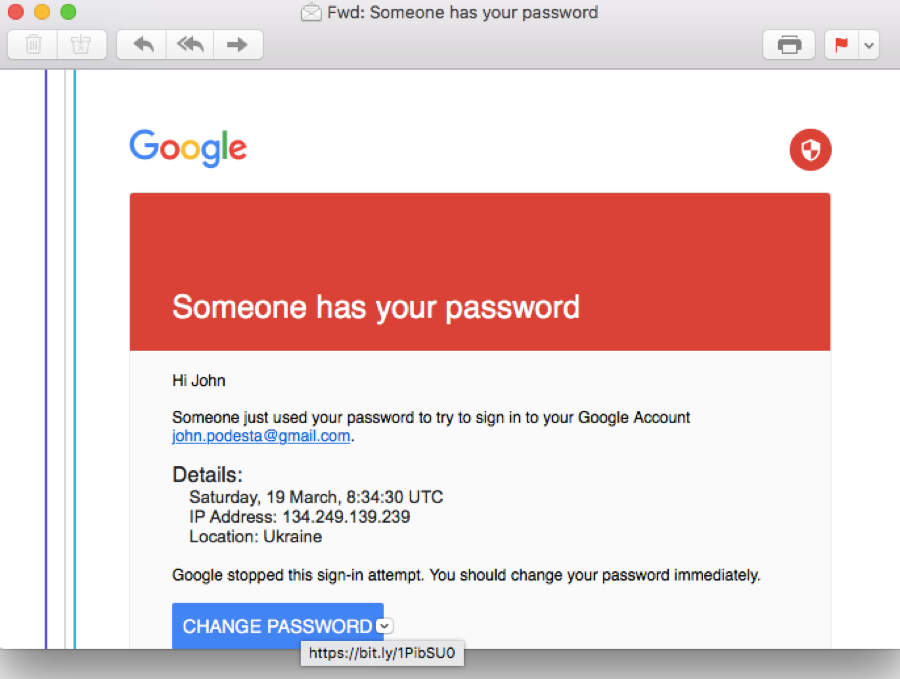The height and width of the screenshot is (679, 900).
Task: Reply to the sender
Action: pos(142,45)
